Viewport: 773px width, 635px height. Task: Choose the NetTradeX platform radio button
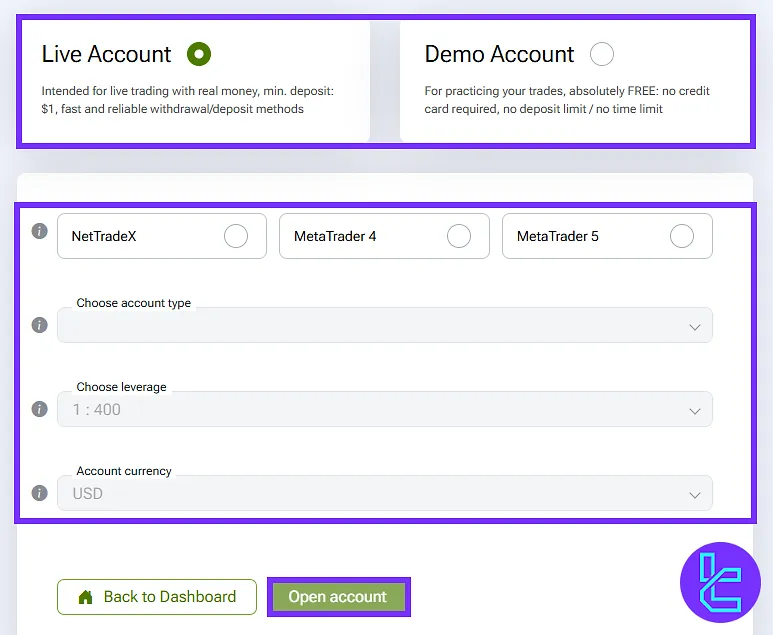click(x=236, y=236)
